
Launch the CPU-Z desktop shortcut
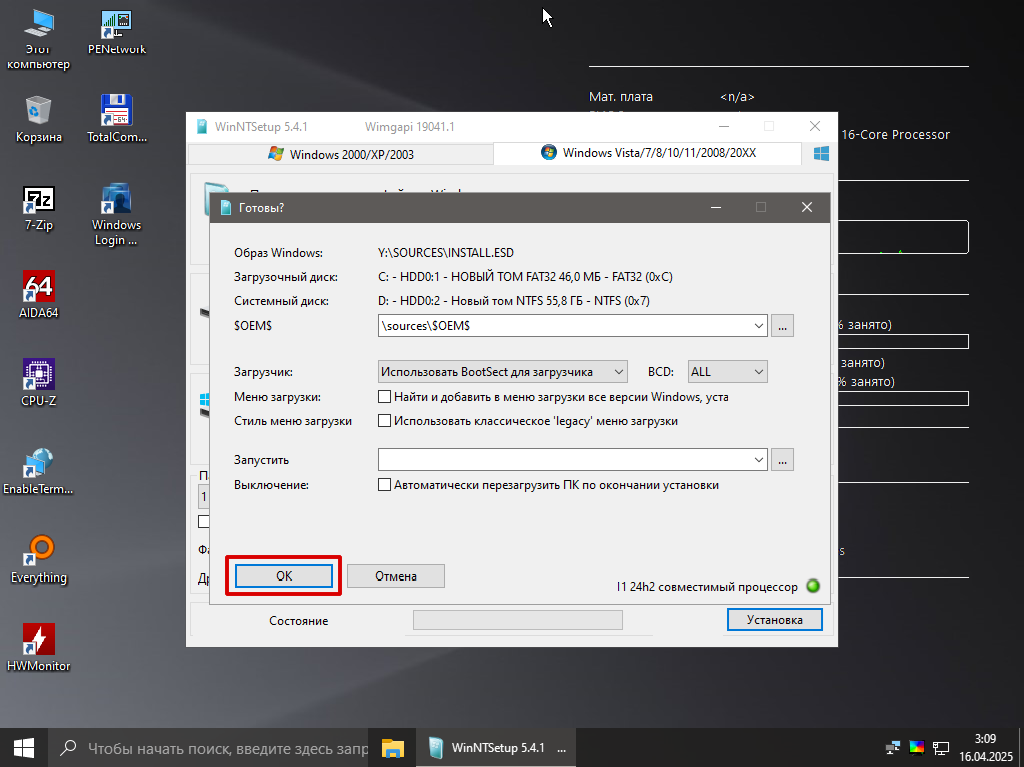coord(39,383)
